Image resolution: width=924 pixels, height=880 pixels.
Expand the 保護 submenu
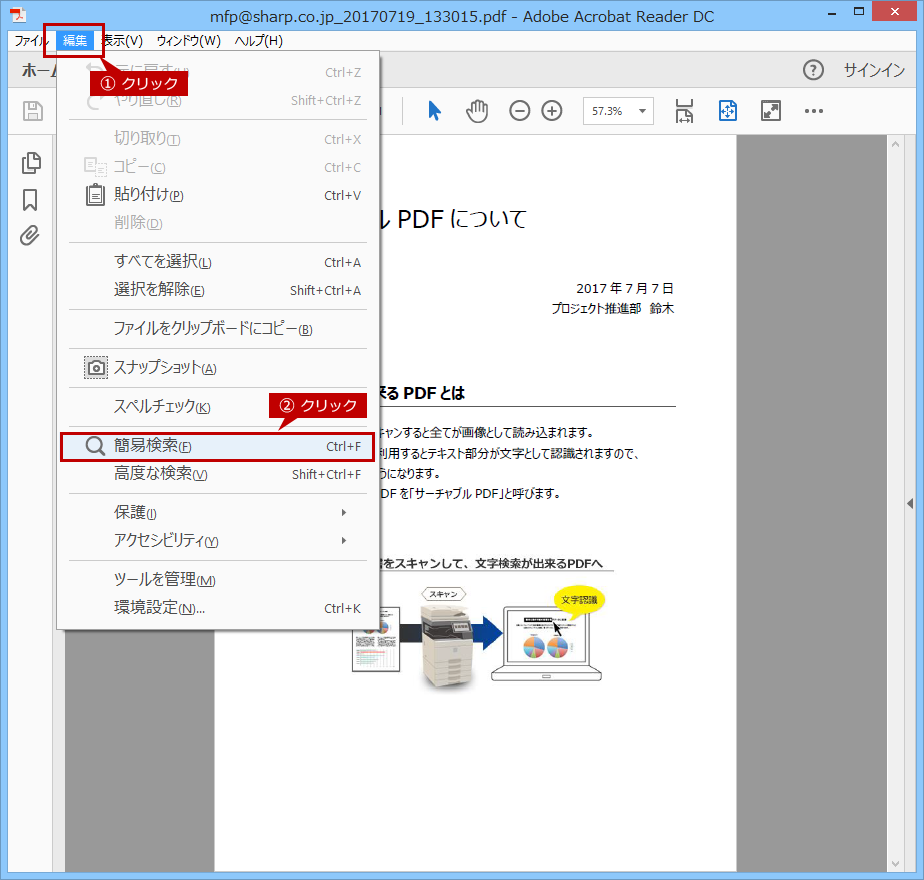[217, 512]
